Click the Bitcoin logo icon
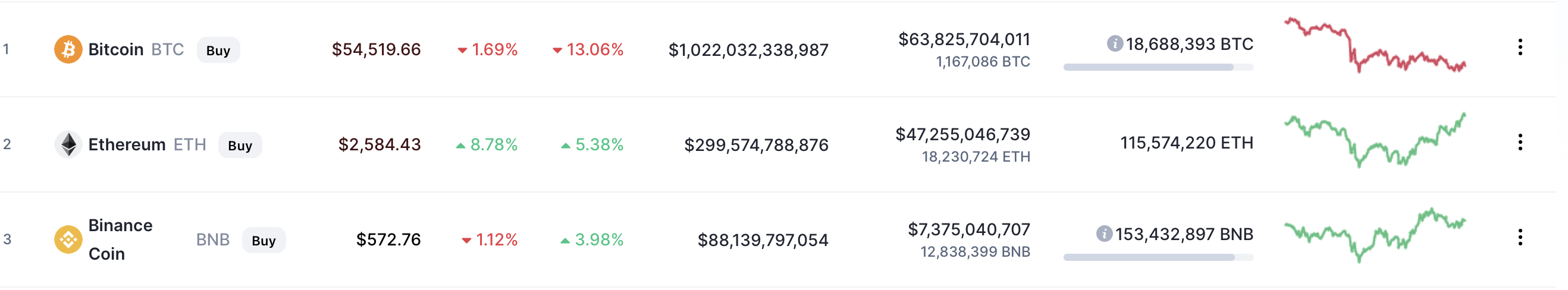Viewport: 1568px width, 290px height. point(68,49)
